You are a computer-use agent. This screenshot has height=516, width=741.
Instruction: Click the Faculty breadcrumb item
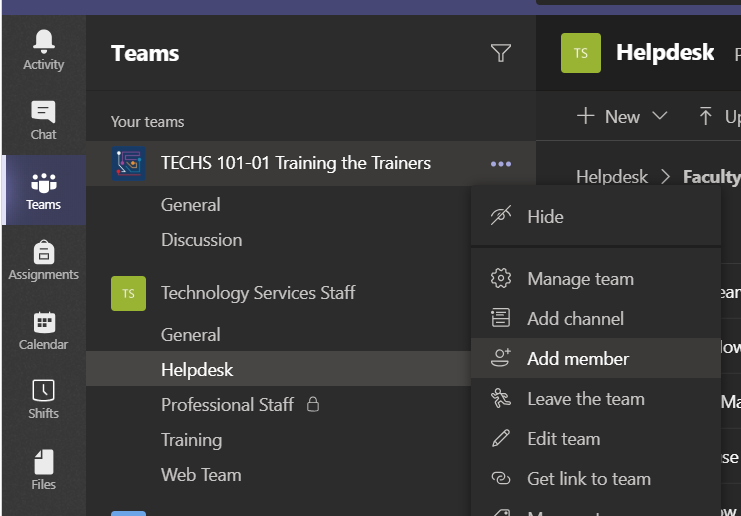tap(712, 177)
